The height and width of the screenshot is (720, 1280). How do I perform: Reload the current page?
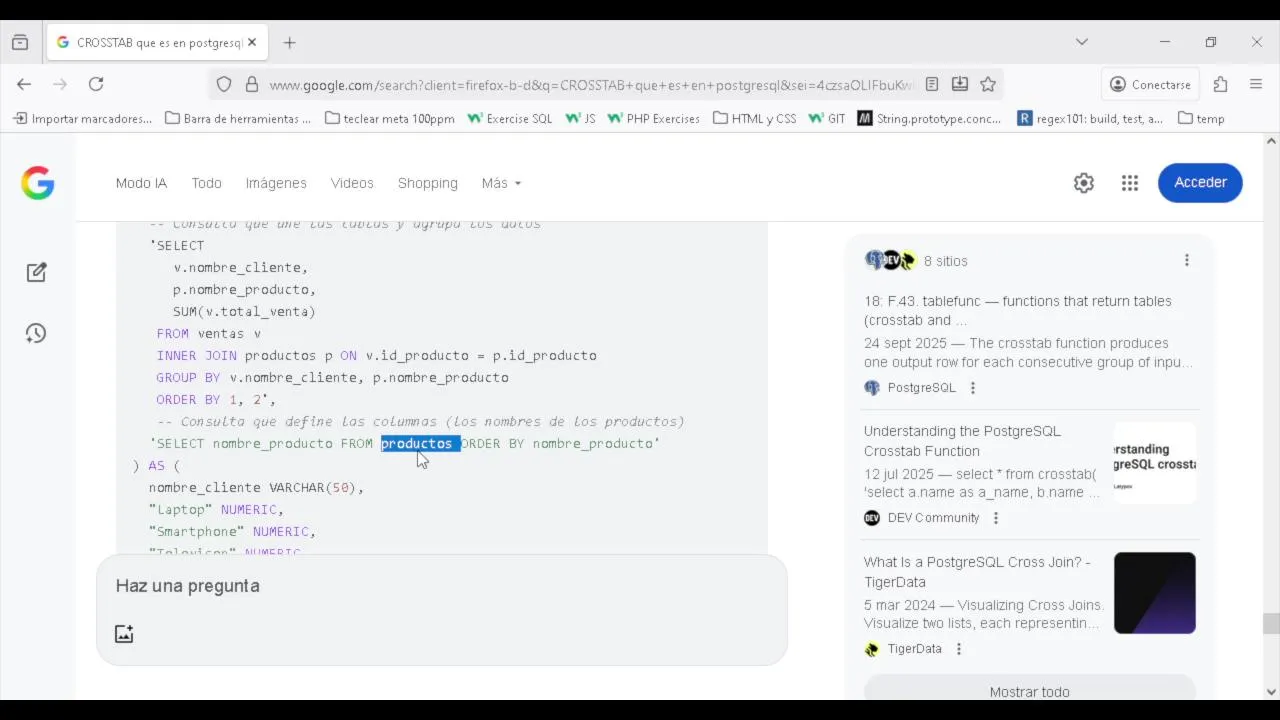pyautogui.click(x=96, y=85)
